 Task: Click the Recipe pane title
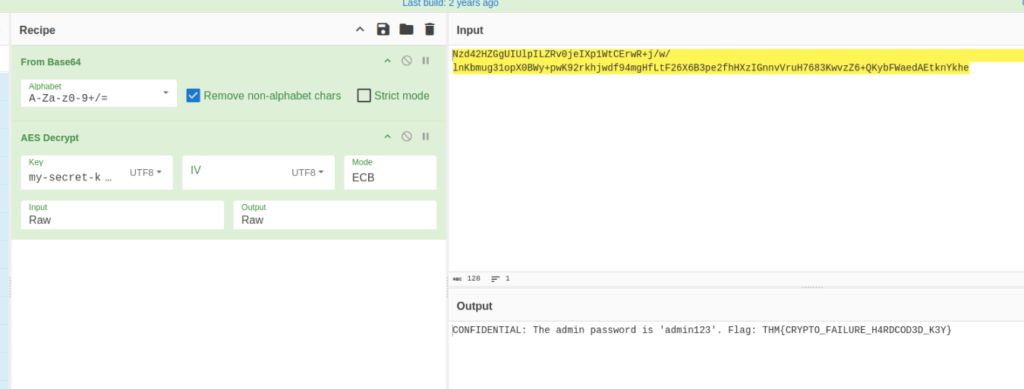click(37, 30)
